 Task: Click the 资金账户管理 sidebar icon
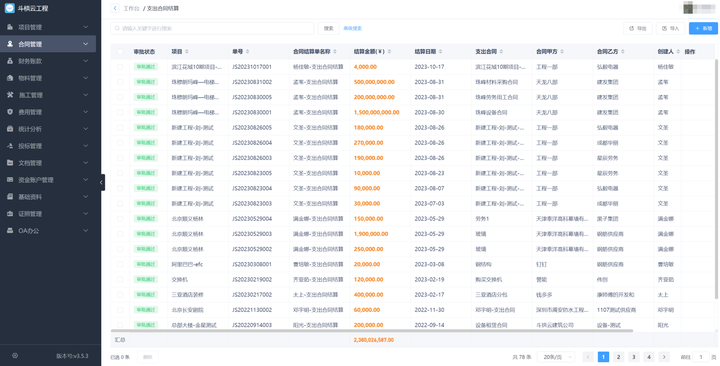(x=10, y=180)
